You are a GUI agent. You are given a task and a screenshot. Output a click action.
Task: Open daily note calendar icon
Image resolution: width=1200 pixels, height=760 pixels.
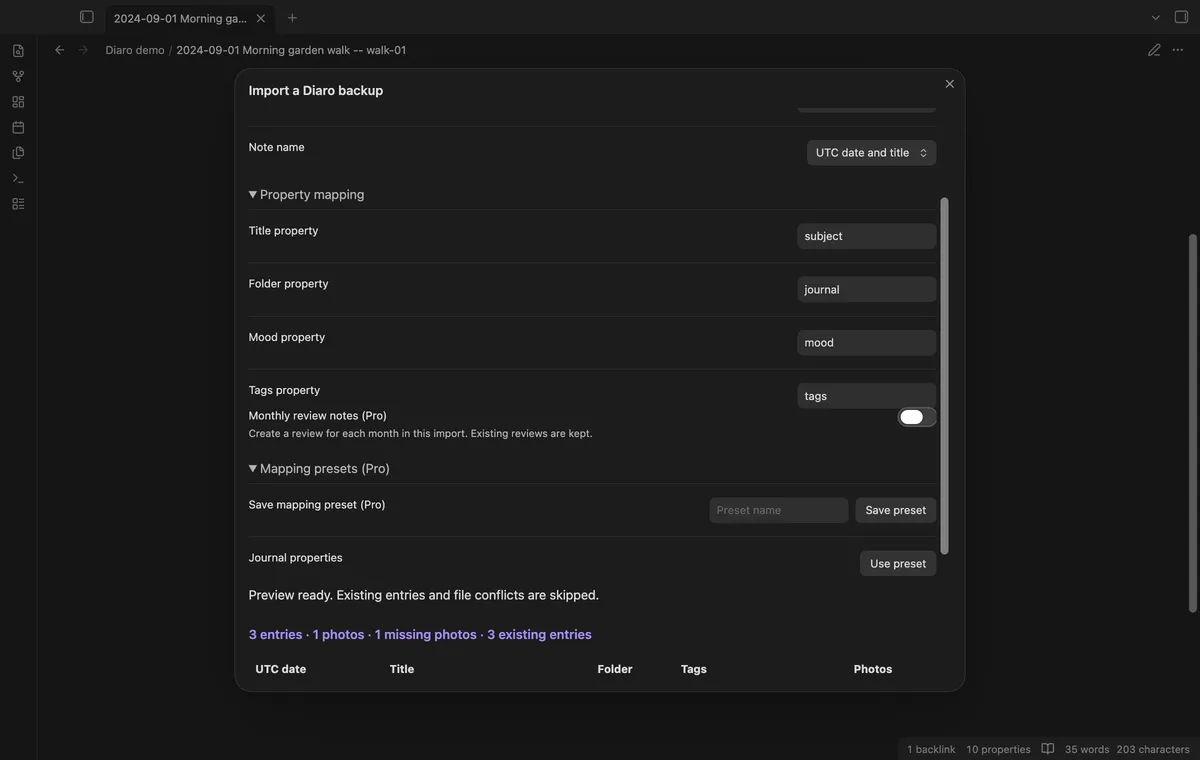point(18,127)
